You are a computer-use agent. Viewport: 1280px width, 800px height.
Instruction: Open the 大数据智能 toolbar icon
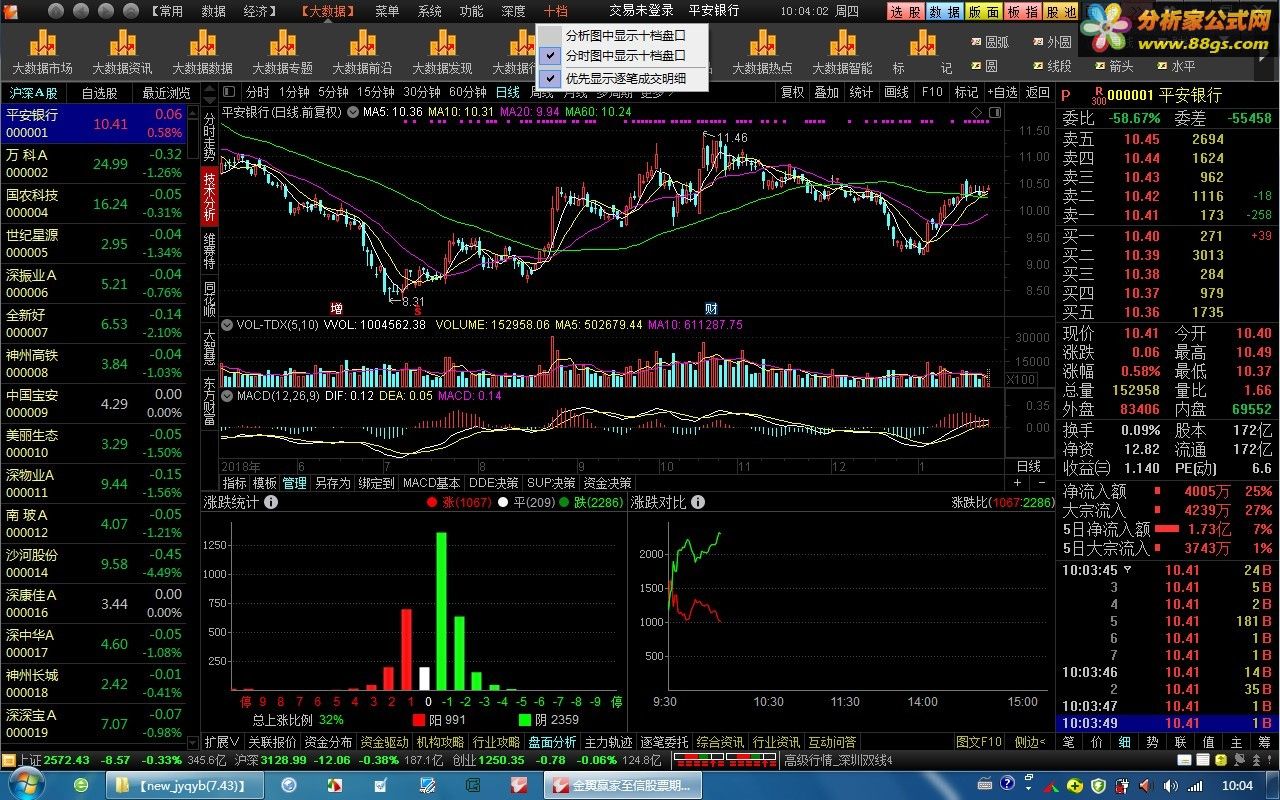[x=842, y=52]
